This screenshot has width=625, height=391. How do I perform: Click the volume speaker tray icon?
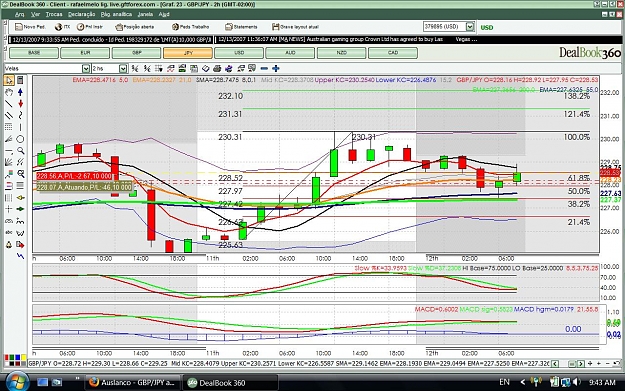click(x=577, y=382)
